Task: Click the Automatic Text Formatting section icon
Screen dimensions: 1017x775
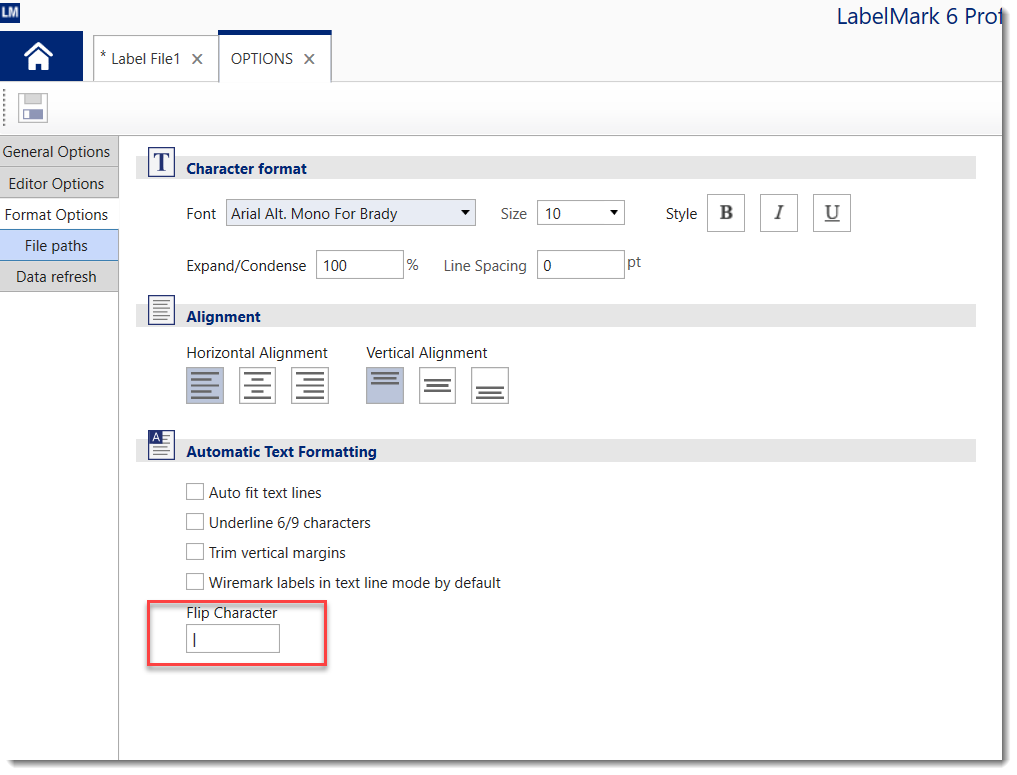Action: click(162, 445)
